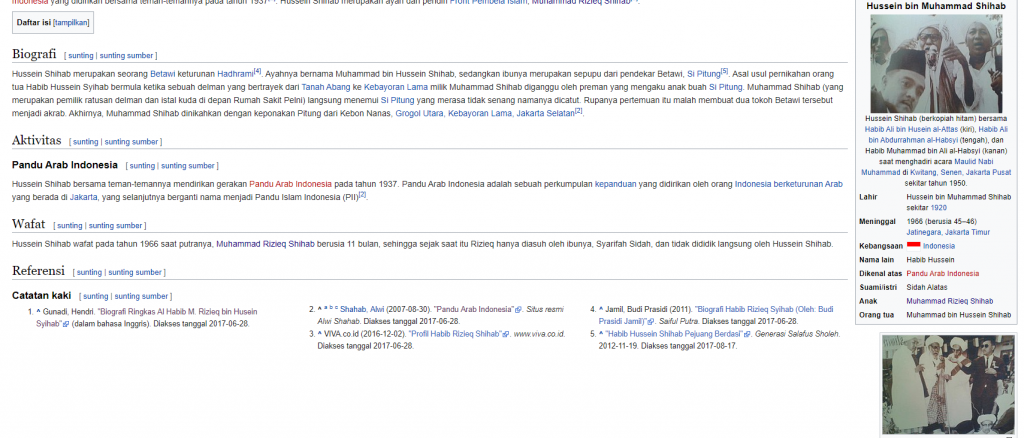
Task: Jump back via caret of reference 5
Action: click(601, 334)
